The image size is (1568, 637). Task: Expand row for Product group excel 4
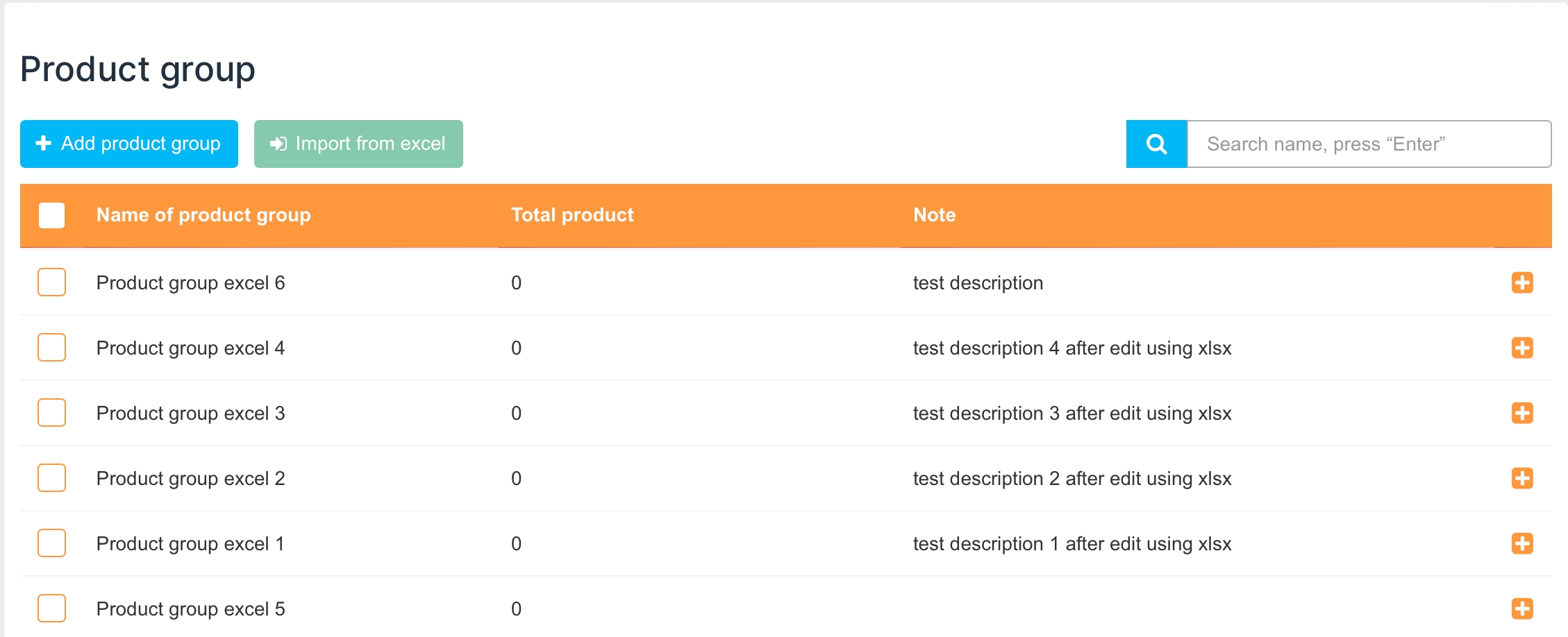(x=1521, y=348)
